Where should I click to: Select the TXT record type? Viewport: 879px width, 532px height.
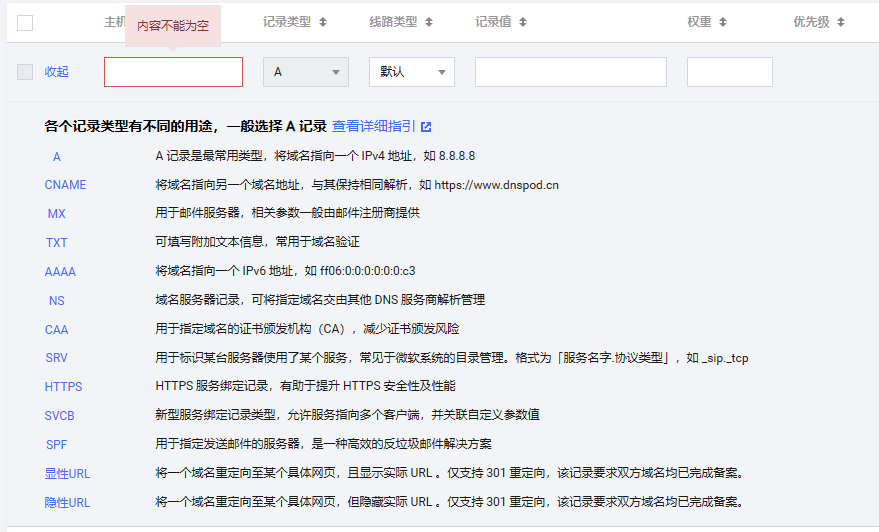click(56, 243)
